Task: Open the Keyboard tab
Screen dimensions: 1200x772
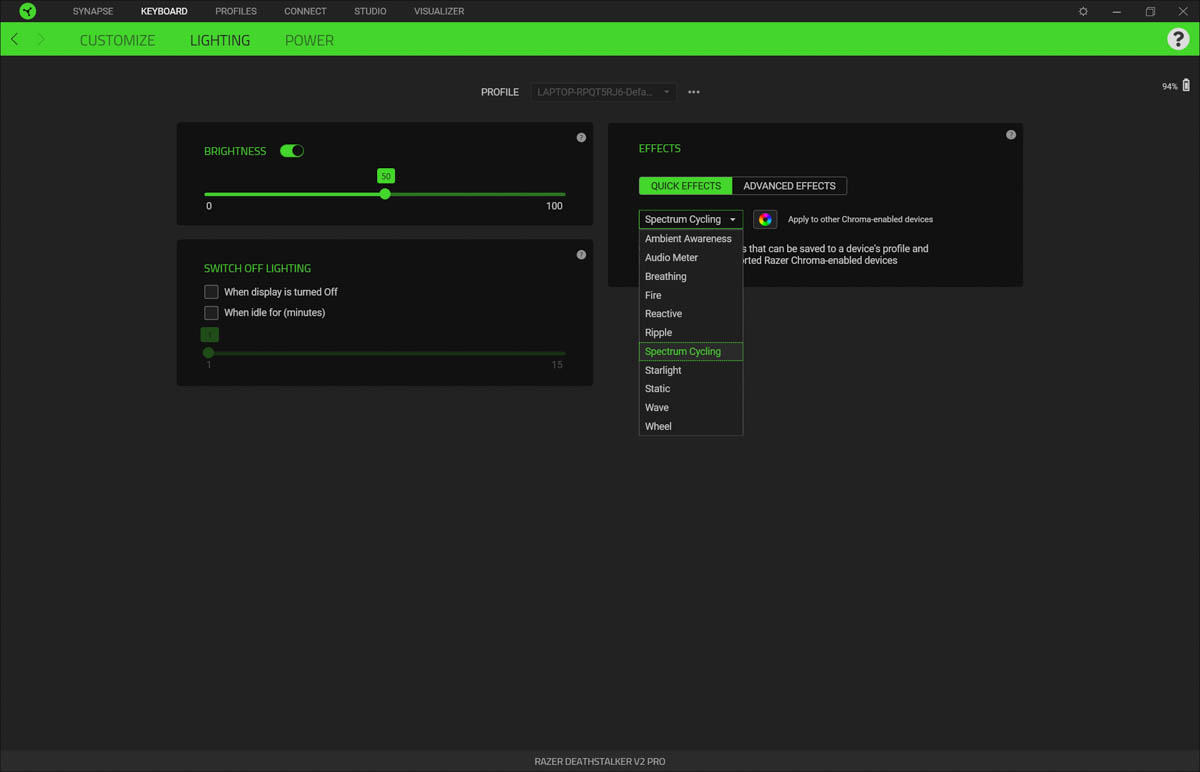Action: [164, 11]
